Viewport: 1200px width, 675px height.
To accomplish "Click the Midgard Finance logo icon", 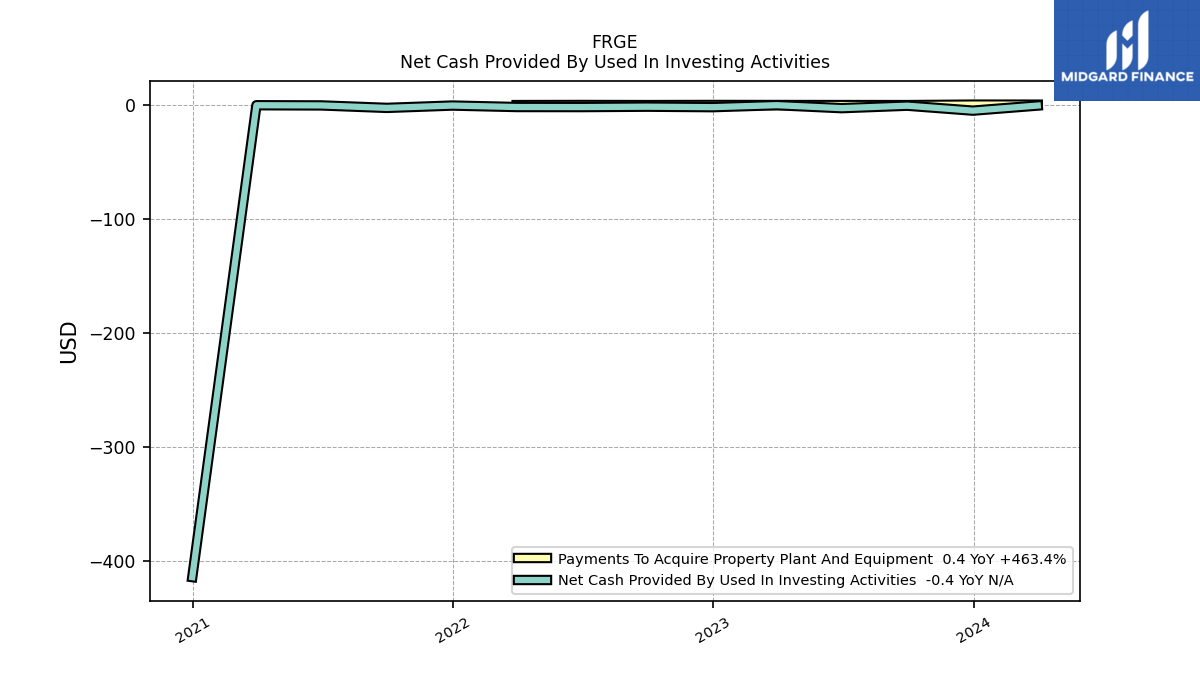I will [1127, 40].
